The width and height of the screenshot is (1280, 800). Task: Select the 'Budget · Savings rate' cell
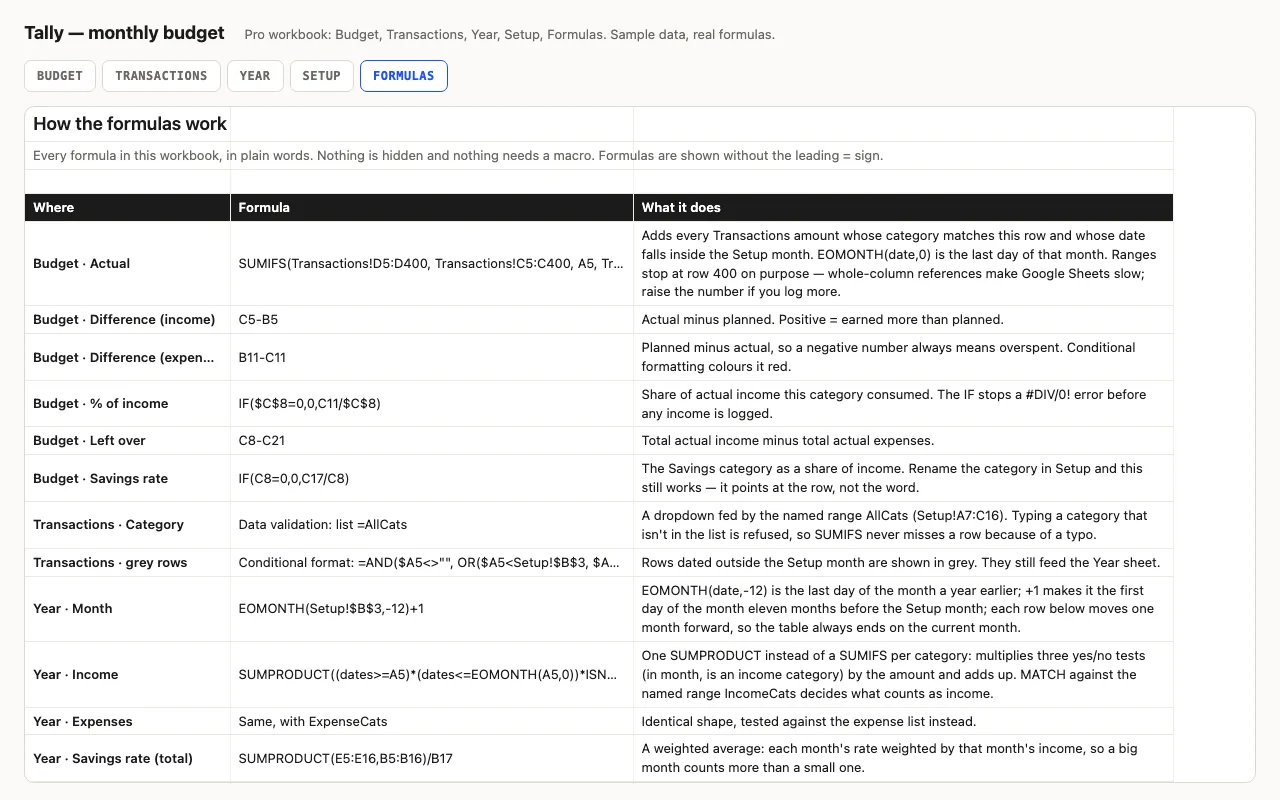[x=128, y=478]
